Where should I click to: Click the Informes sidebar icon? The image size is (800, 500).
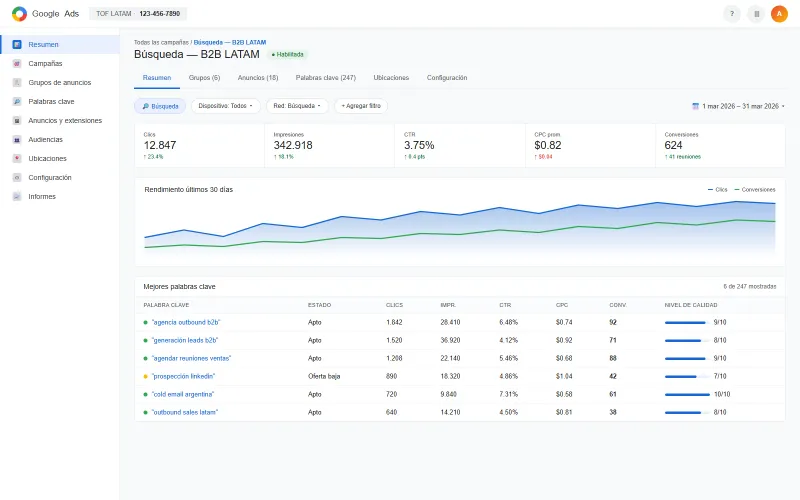(x=17, y=196)
